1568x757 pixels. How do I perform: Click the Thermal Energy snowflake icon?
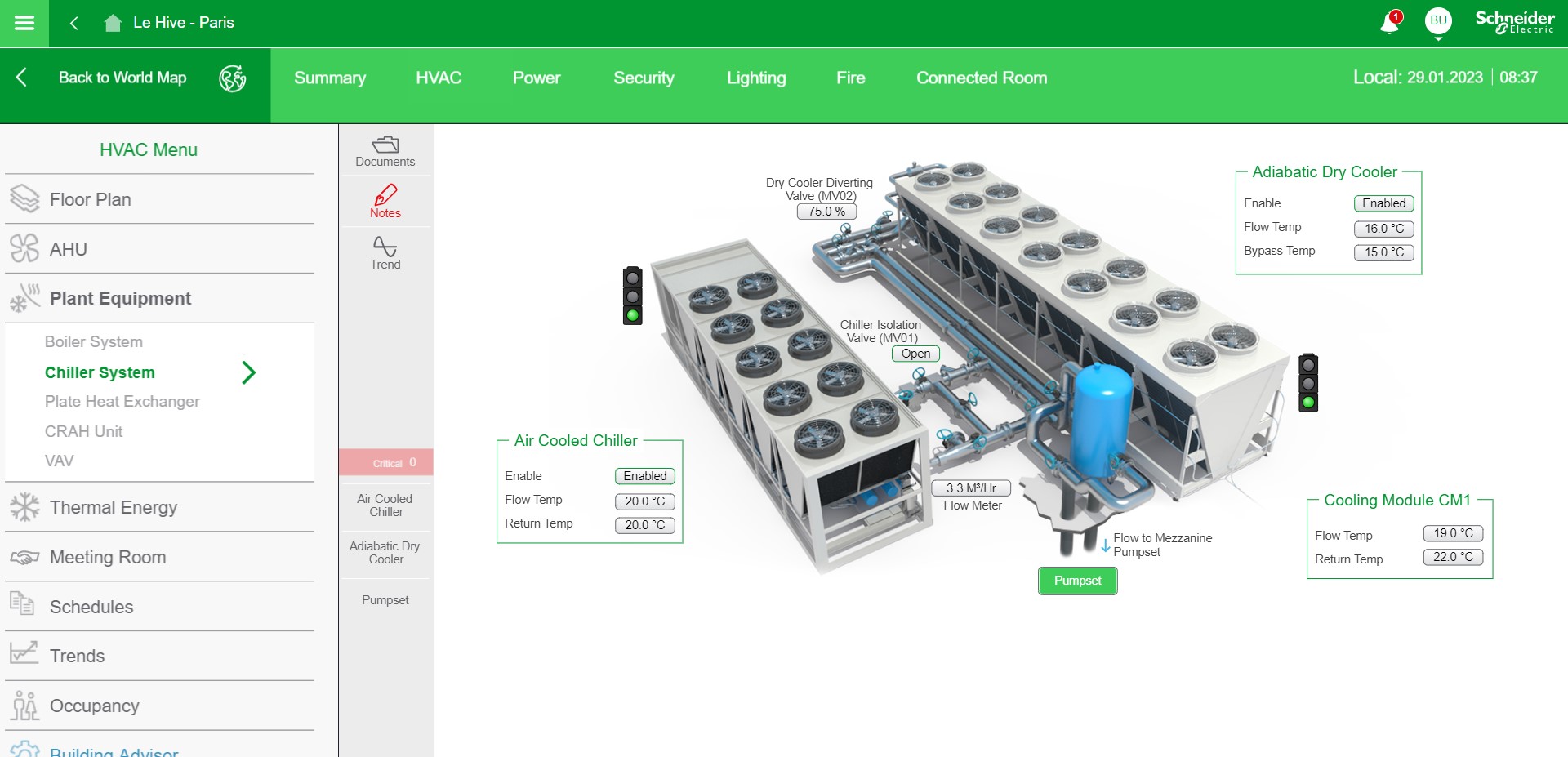pyautogui.click(x=24, y=507)
